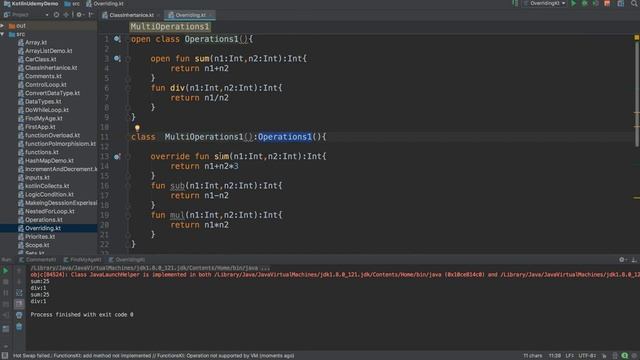Viewport: 640px width, 360px height.
Task: Stop the process with the red stop icon
Action: (x=607, y=4)
